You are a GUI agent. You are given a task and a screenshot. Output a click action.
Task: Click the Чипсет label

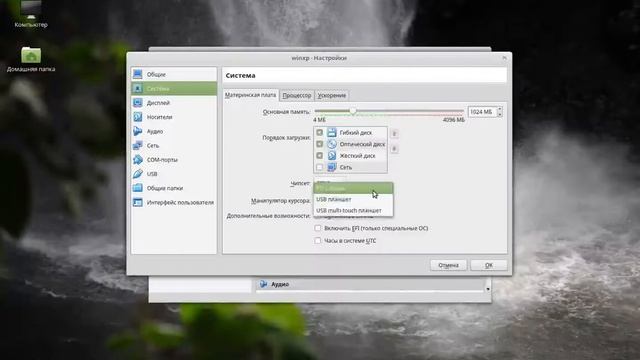coord(300,183)
